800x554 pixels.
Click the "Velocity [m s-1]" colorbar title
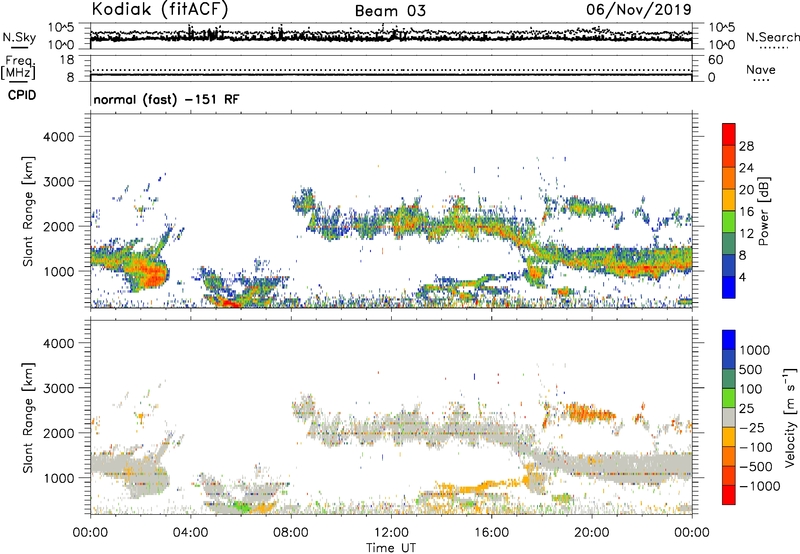pos(790,417)
